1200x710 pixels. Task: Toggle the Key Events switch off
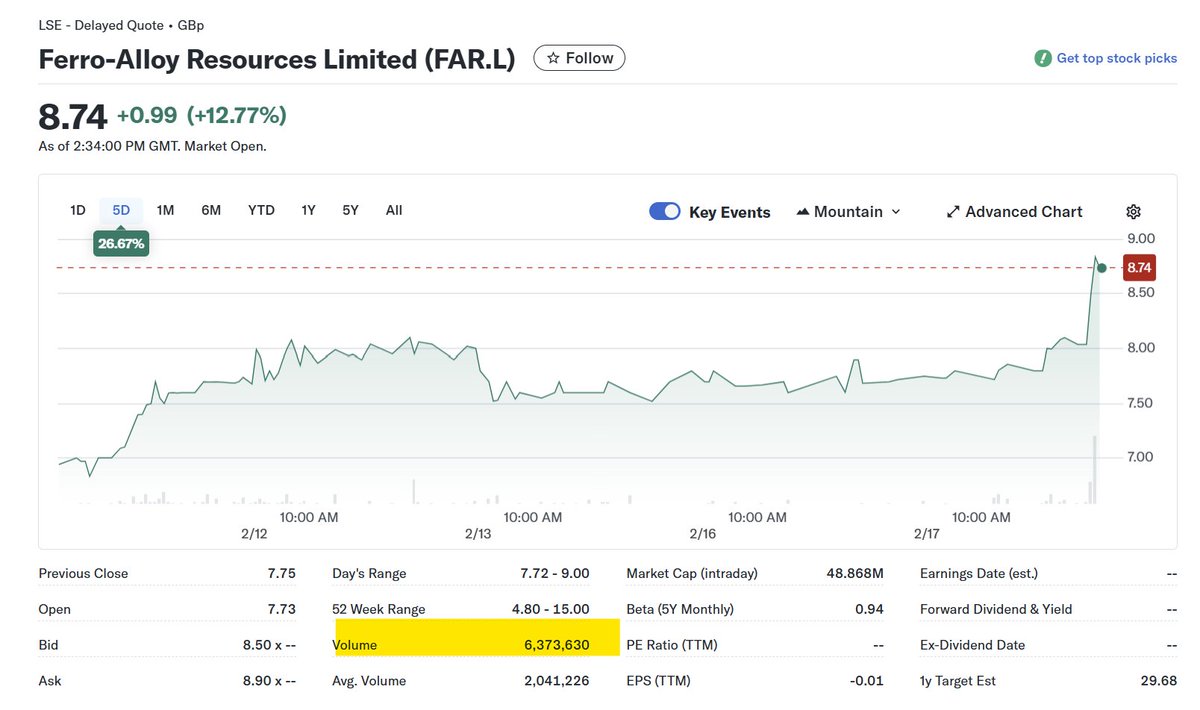[x=664, y=211]
